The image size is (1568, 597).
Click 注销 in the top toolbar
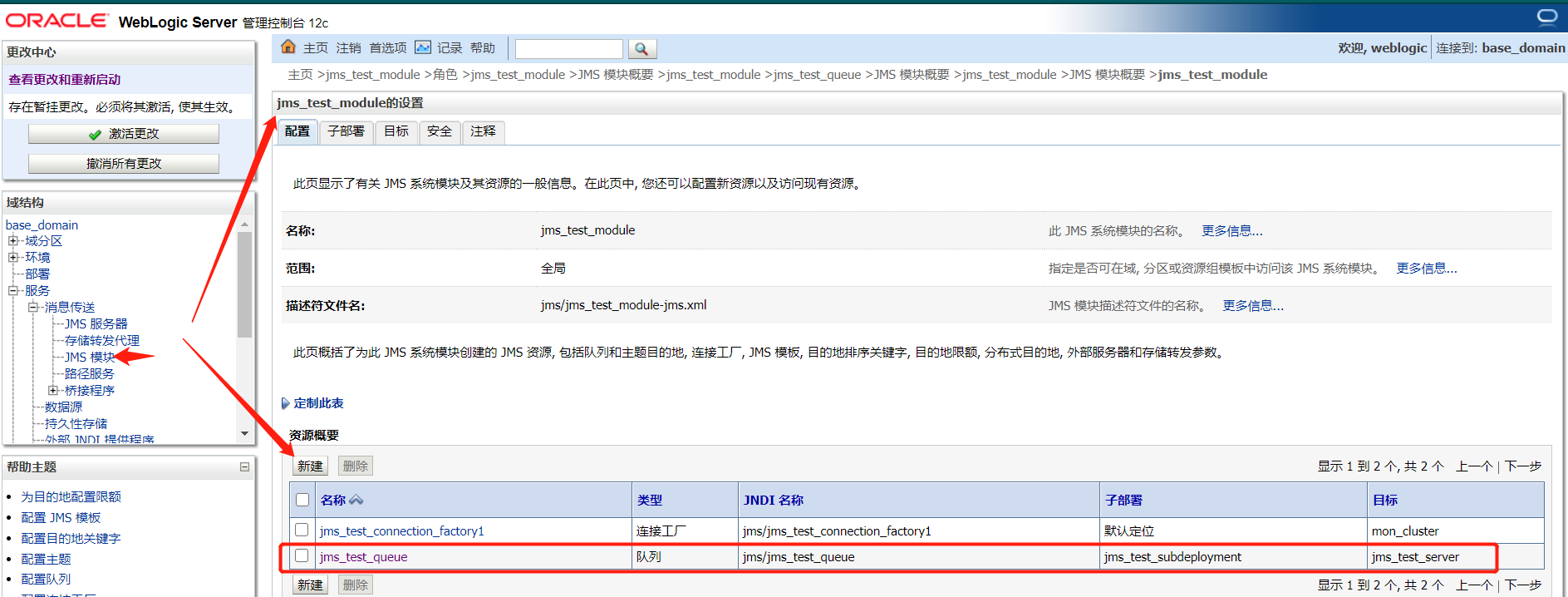(x=348, y=48)
